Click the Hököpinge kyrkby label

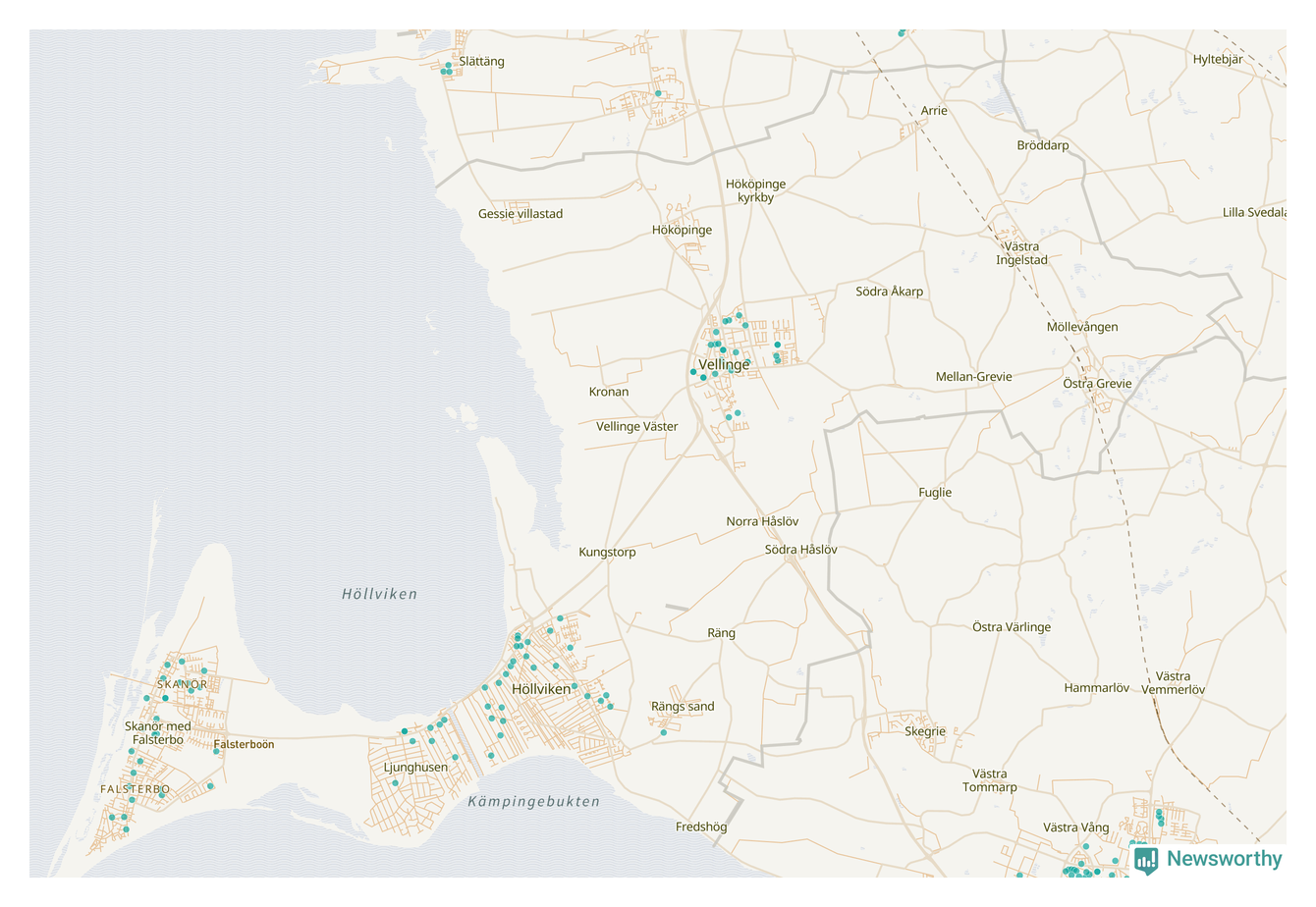click(x=755, y=190)
